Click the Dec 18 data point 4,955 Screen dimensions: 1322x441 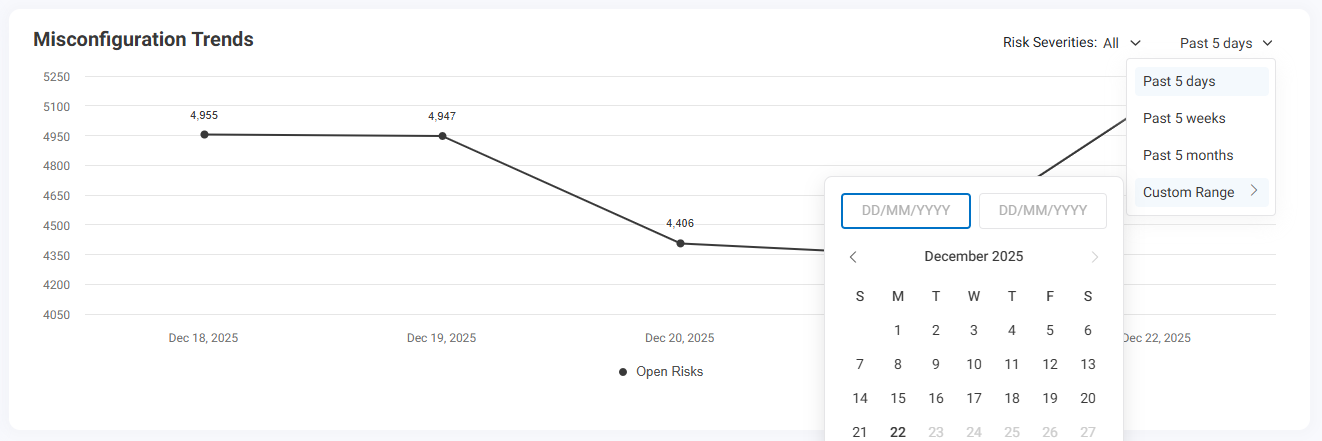(x=204, y=134)
